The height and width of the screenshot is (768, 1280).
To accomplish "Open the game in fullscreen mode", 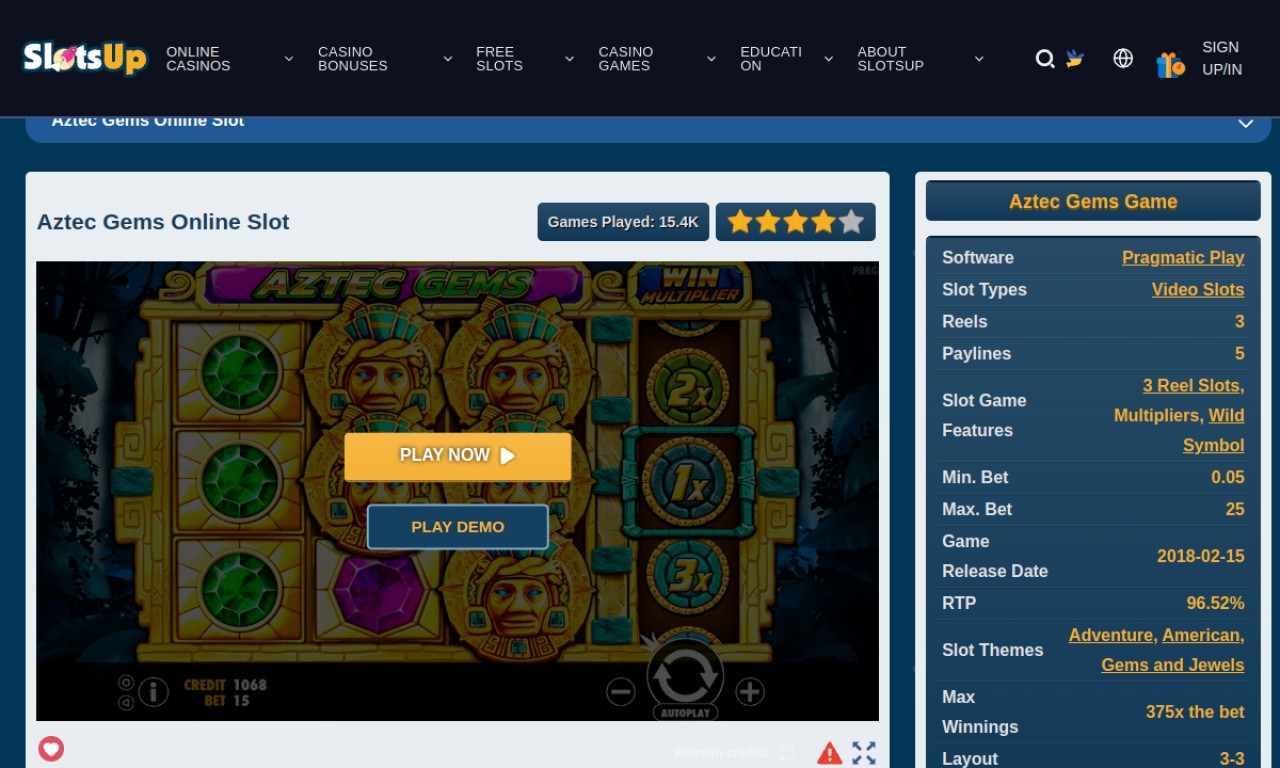I will 864,753.
